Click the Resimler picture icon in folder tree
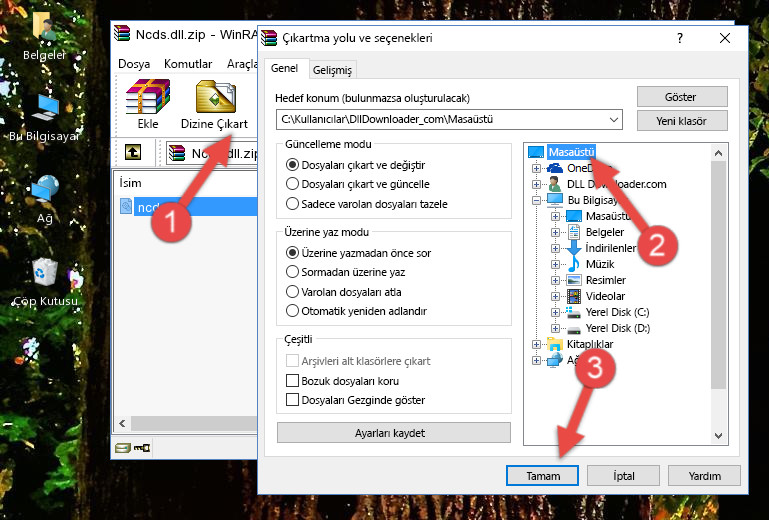 [x=574, y=280]
